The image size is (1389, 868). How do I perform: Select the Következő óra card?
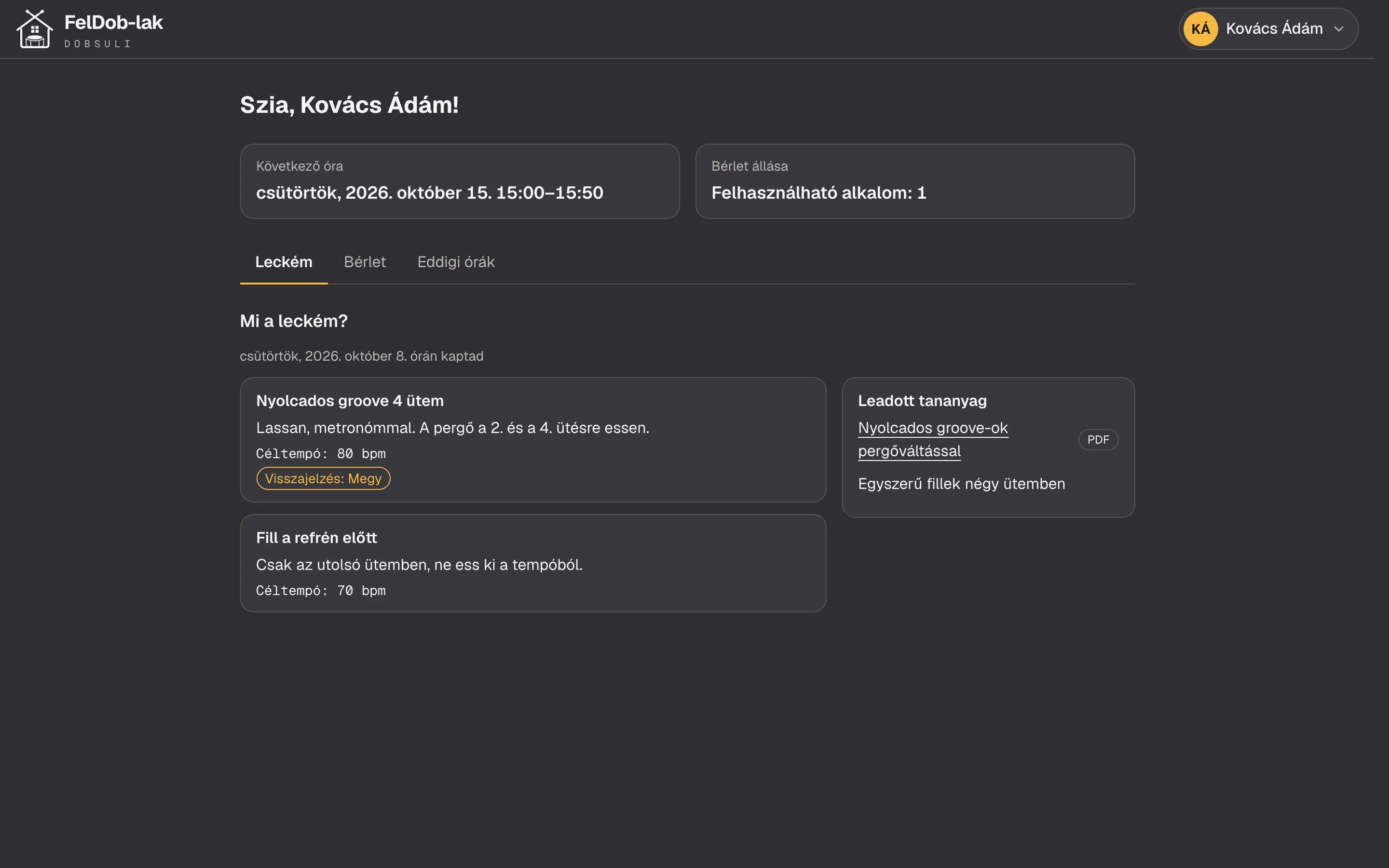coord(460,181)
